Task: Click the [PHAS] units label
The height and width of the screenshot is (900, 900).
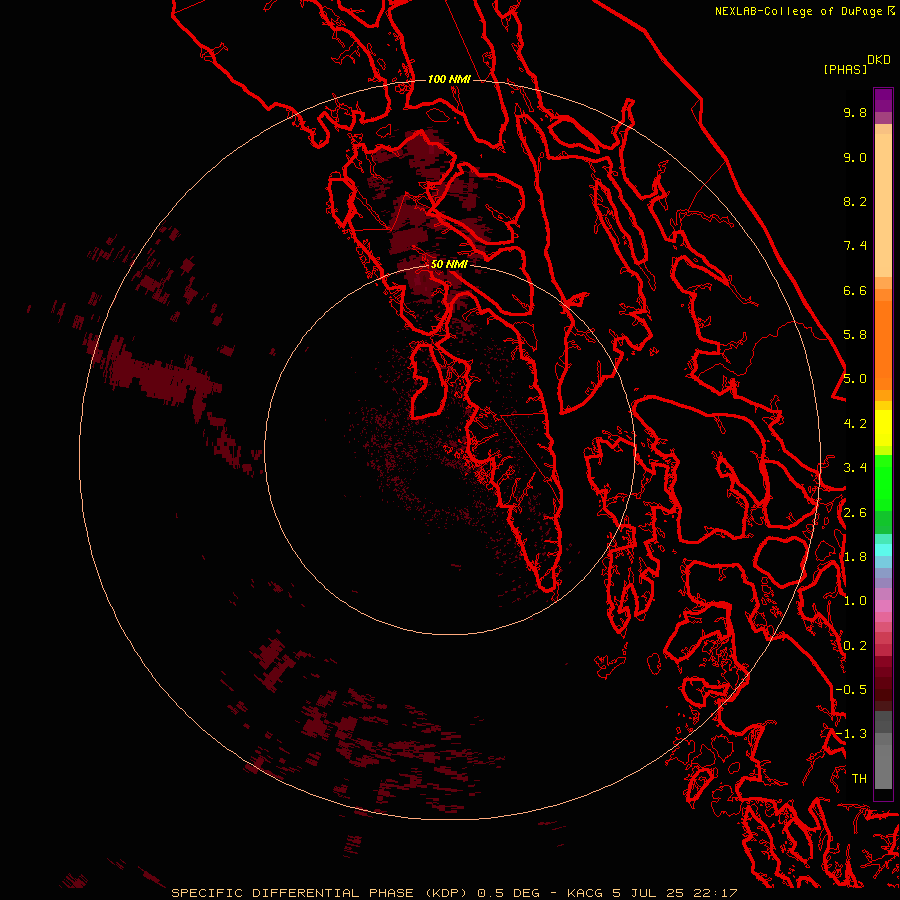Action: (x=845, y=69)
